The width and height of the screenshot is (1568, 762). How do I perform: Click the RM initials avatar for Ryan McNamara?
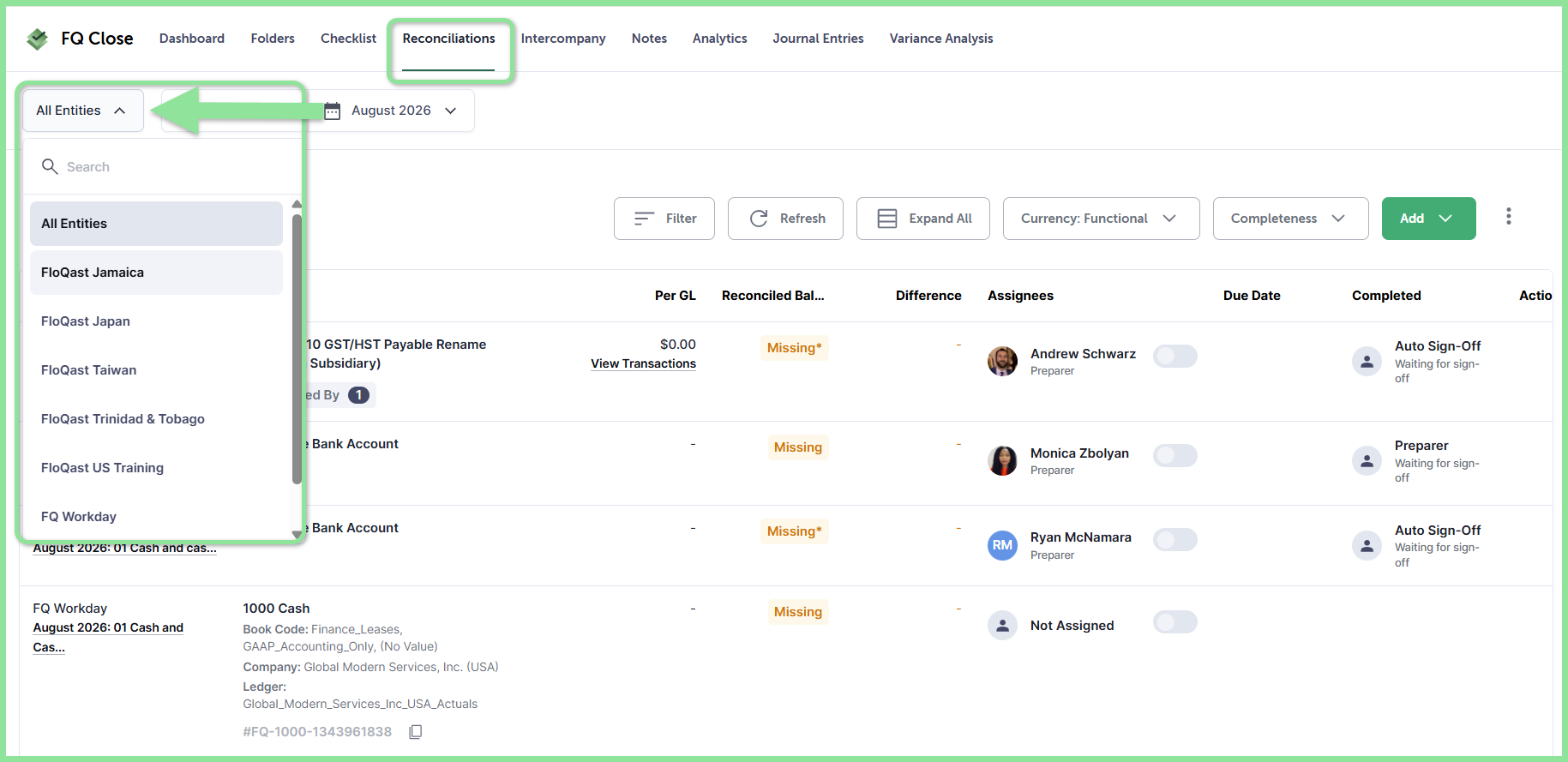click(x=1002, y=545)
